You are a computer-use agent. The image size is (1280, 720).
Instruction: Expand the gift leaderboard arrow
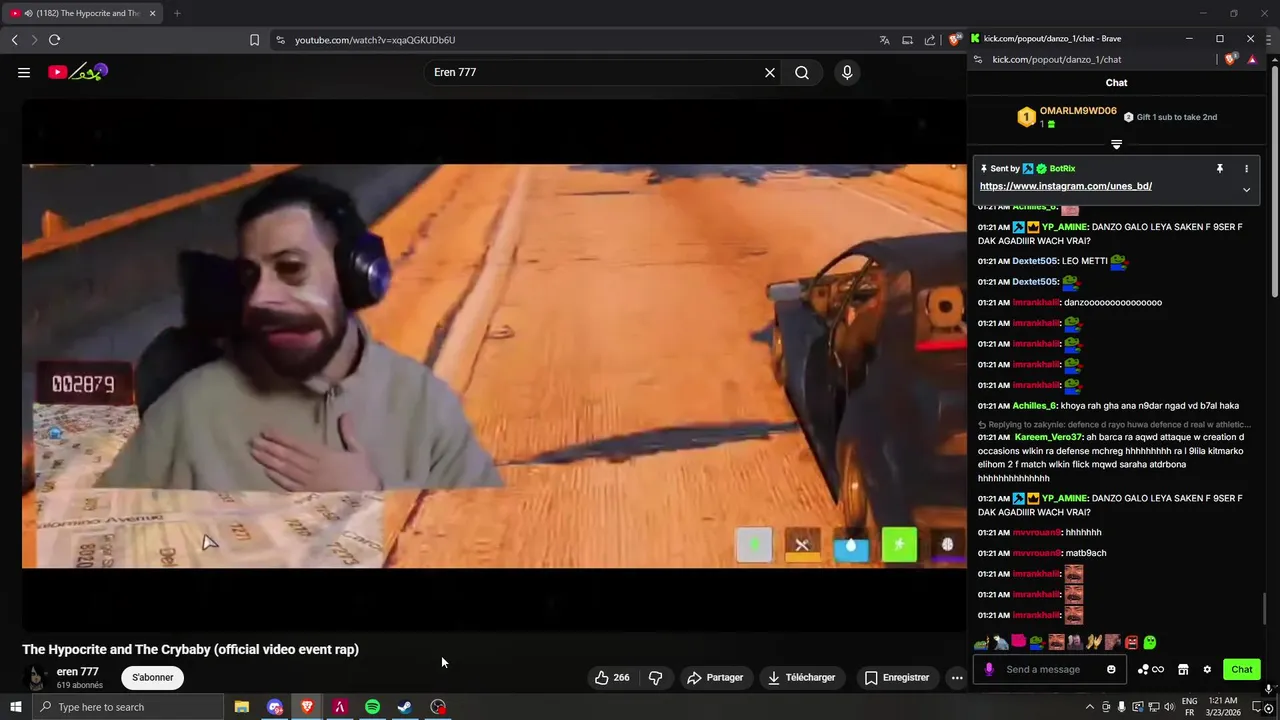pyautogui.click(x=1117, y=144)
